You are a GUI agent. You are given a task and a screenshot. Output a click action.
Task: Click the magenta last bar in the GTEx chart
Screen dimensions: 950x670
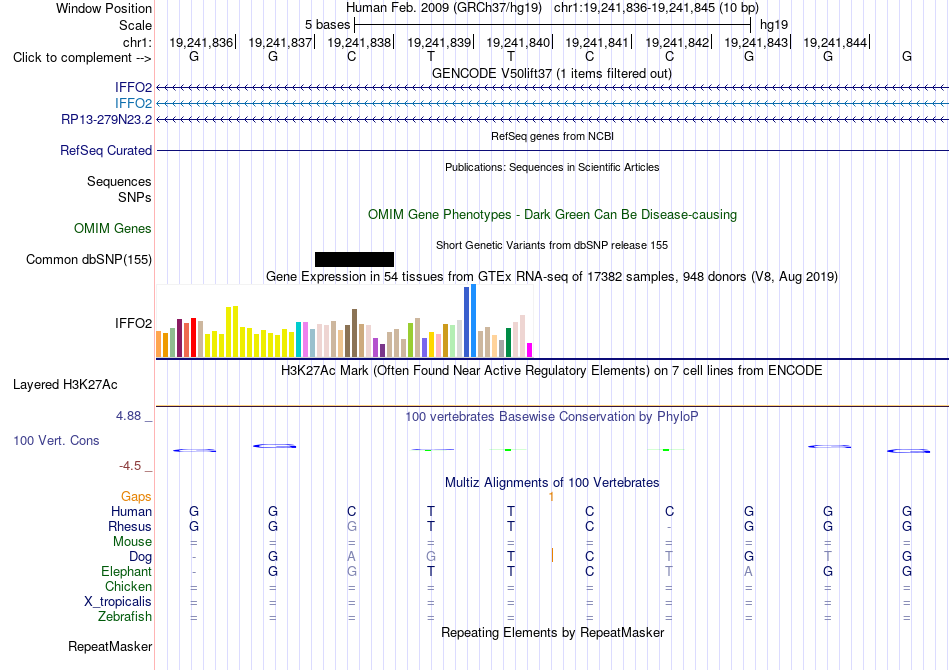[530, 350]
